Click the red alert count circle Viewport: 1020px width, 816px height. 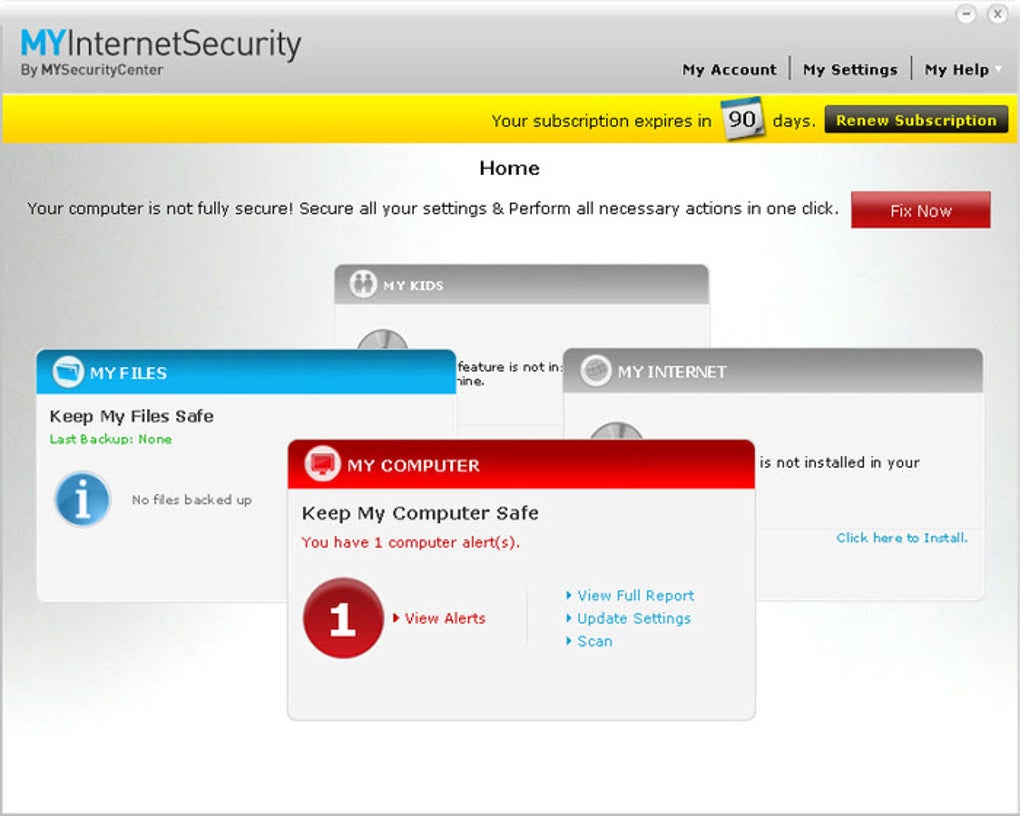point(343,618)
